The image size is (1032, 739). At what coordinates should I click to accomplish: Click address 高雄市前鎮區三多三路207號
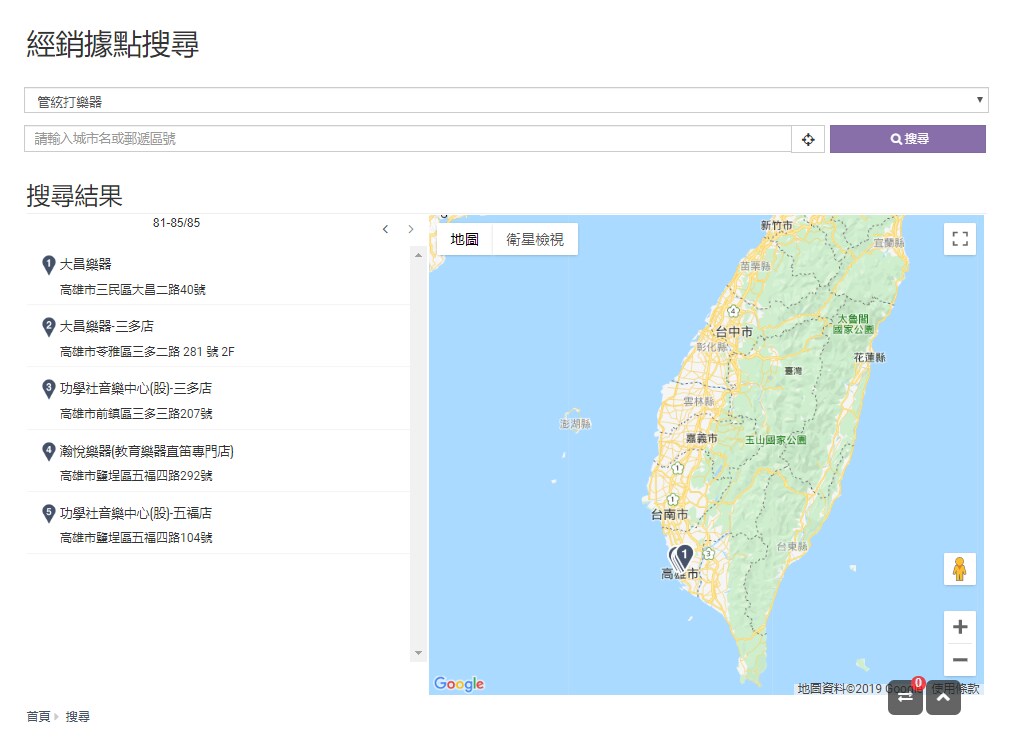coord(136,414)
